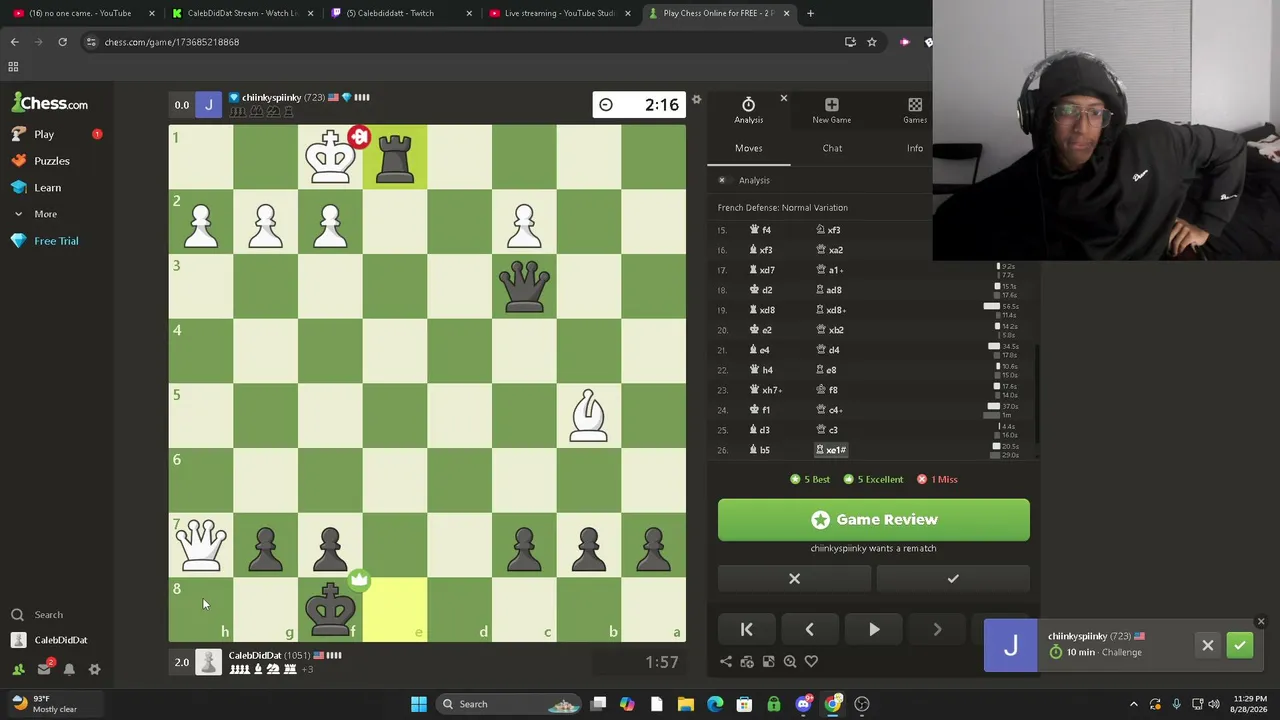Image resolution: width=1280 pixels, height=720 pixels.
Task: Go back in browser history
Action: (14, 42)
